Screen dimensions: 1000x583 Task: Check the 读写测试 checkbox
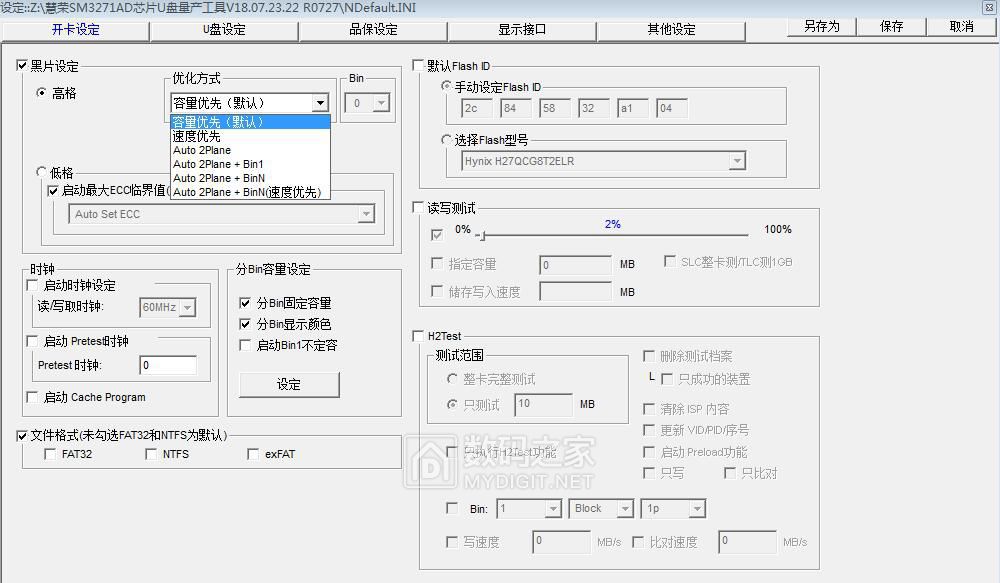click(419, 208)
